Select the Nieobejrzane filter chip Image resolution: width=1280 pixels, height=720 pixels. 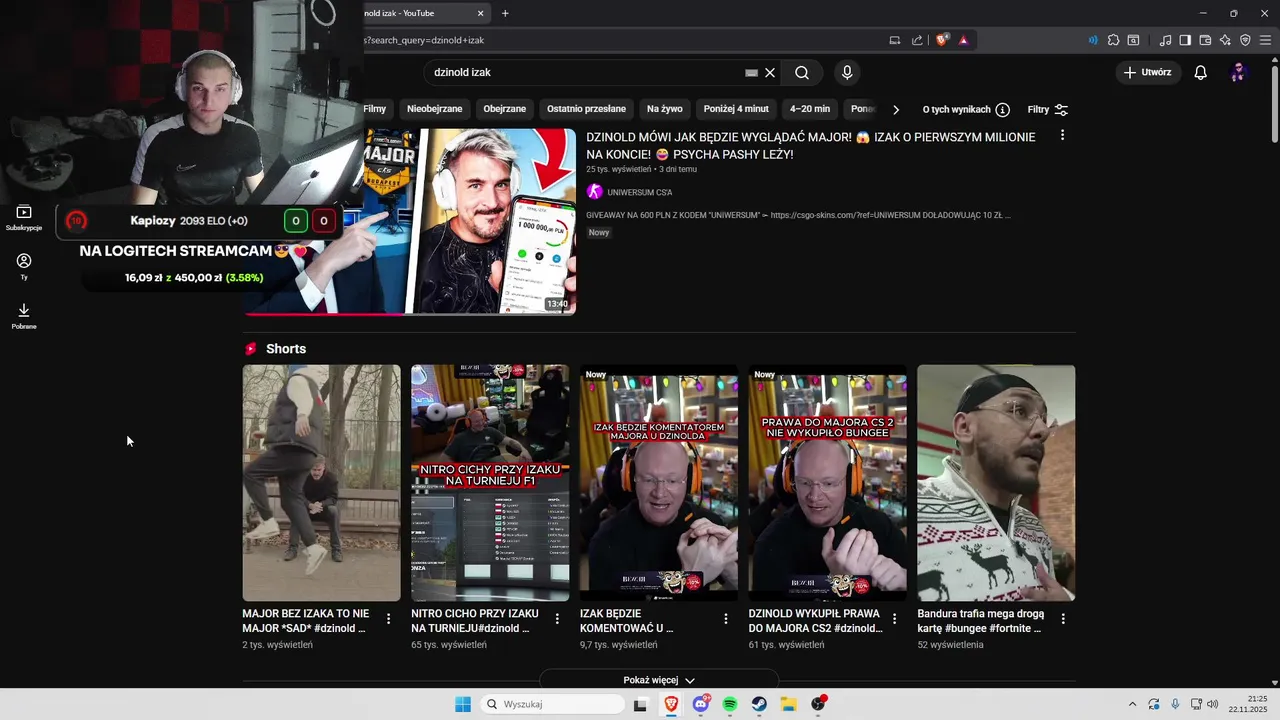(x=435, y=109)
